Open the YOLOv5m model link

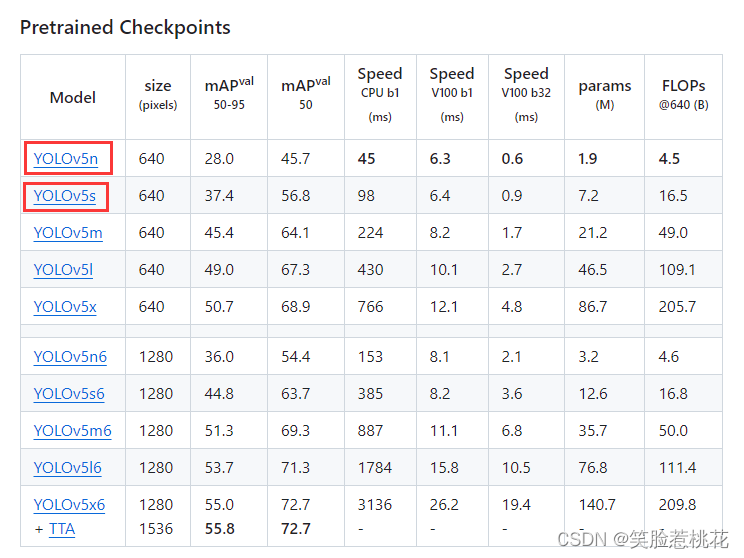click(67, 232)
